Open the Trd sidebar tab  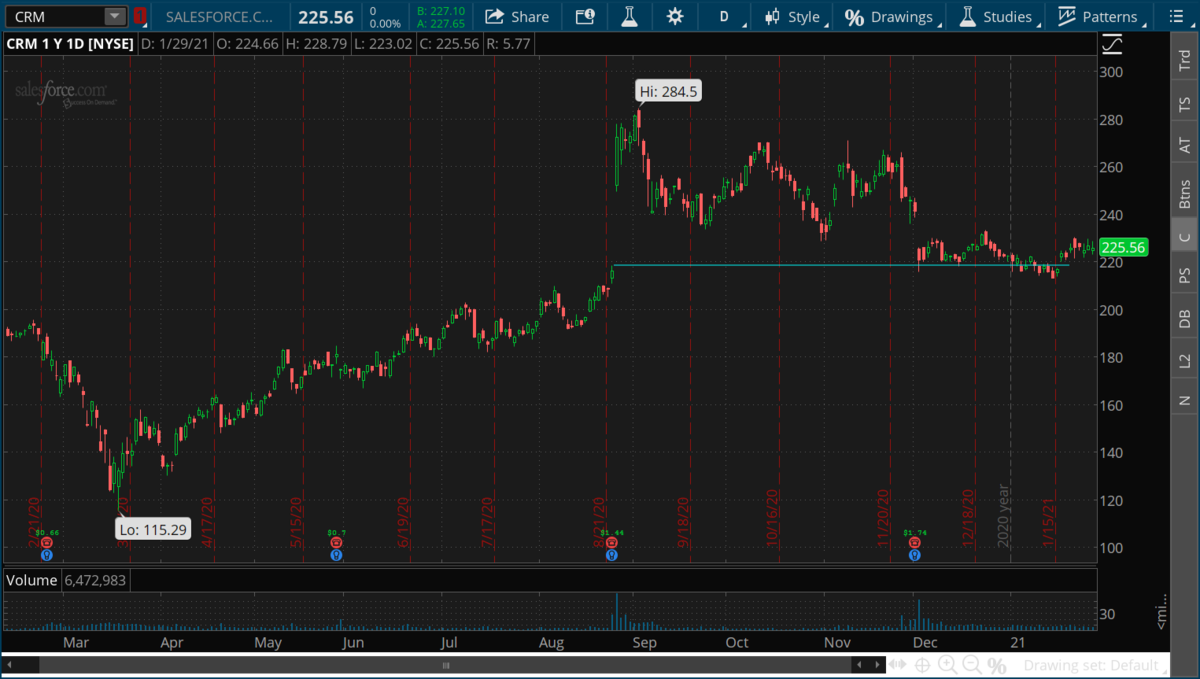(x=1185, y=61)
